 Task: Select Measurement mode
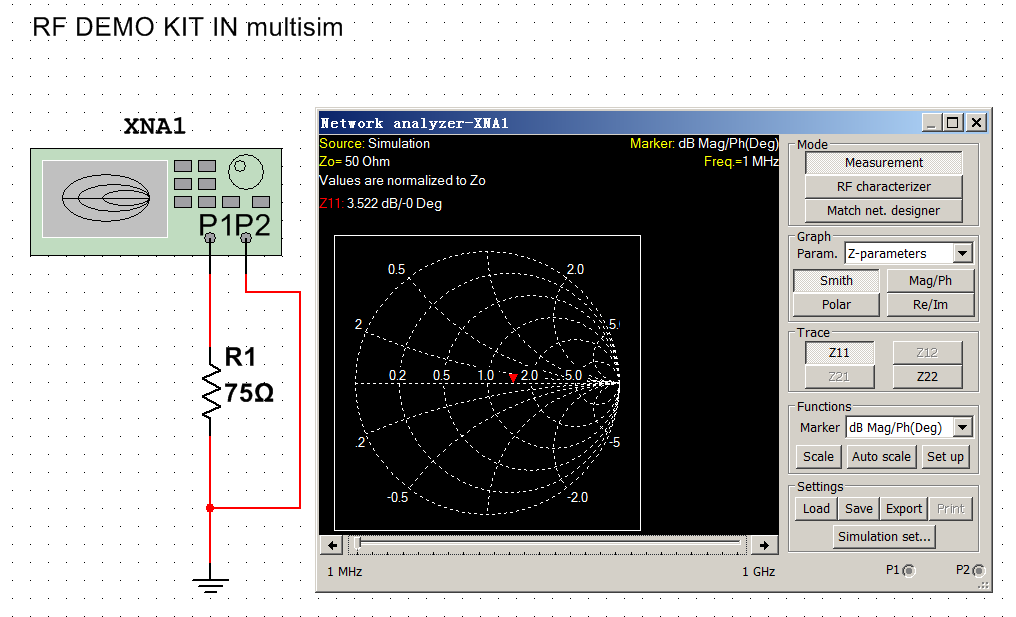pyautogui.click(x=884, y=163)
